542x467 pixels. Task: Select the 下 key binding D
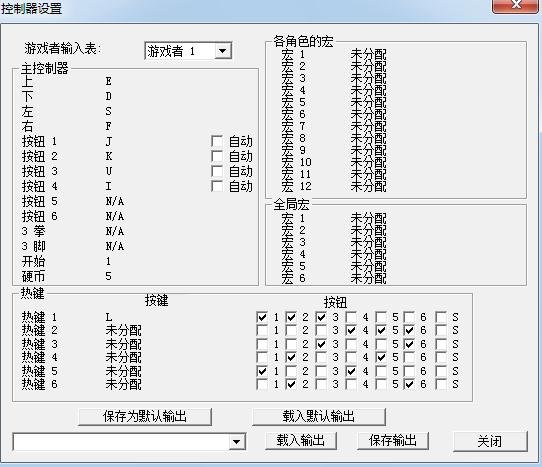(x=109, y=96)
